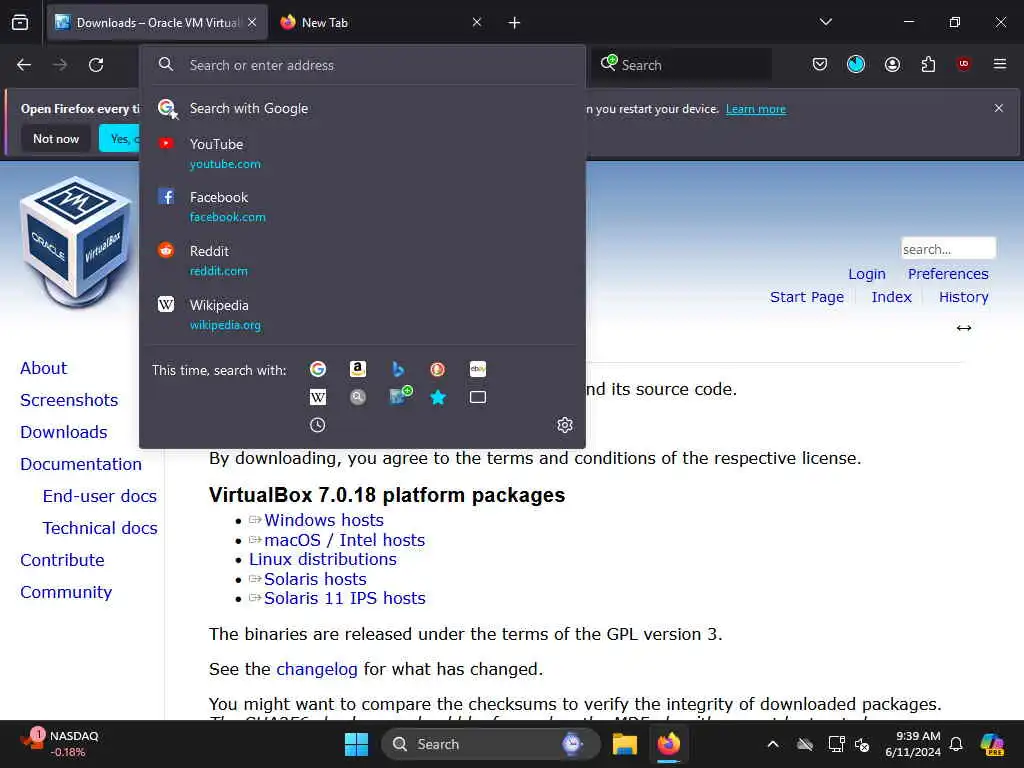Image resolution: width=1024 pixels, height=768 pixels.
Task: Open the Firefox account icon
Action: (892, 65)
